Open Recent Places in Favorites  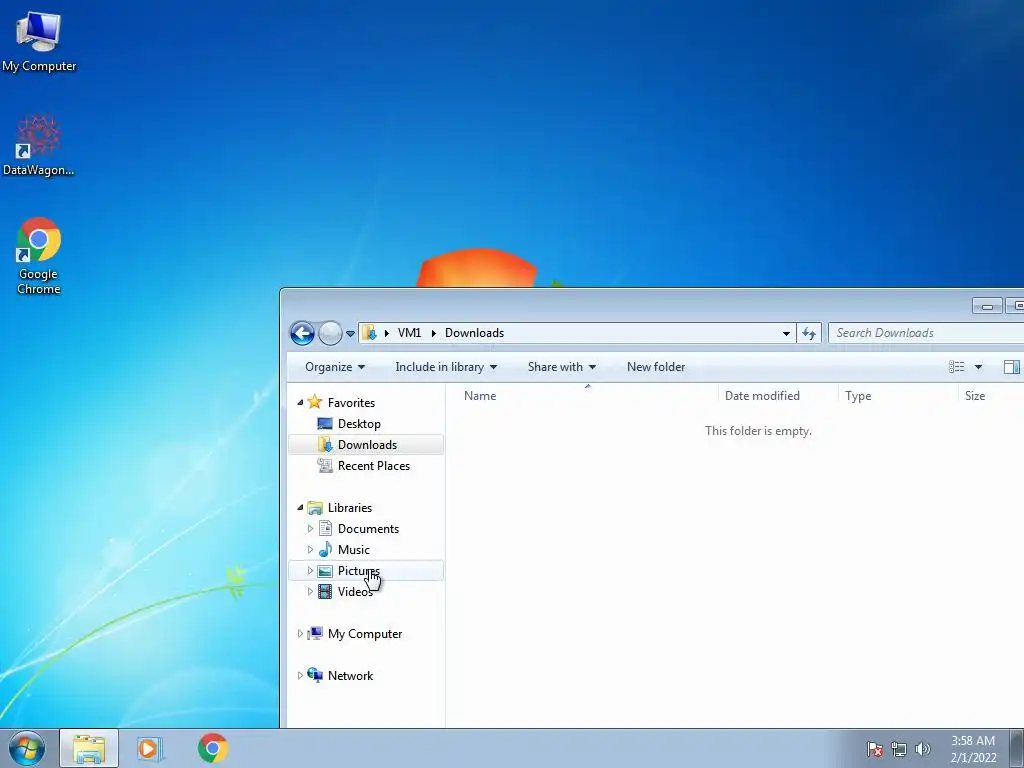point(374,466)
